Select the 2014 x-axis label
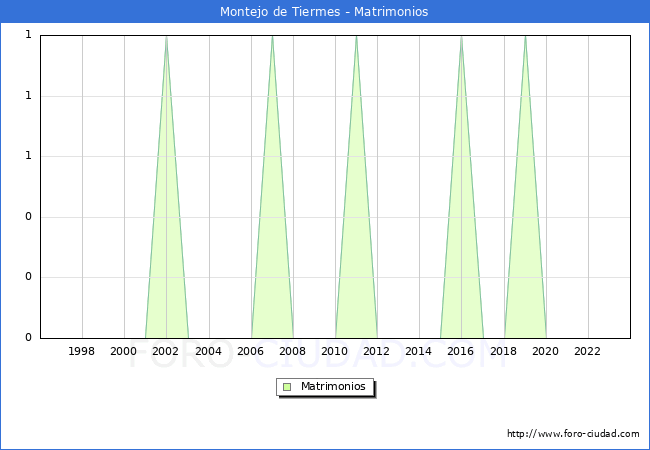The image size is (650, 450). coord(418,351)
